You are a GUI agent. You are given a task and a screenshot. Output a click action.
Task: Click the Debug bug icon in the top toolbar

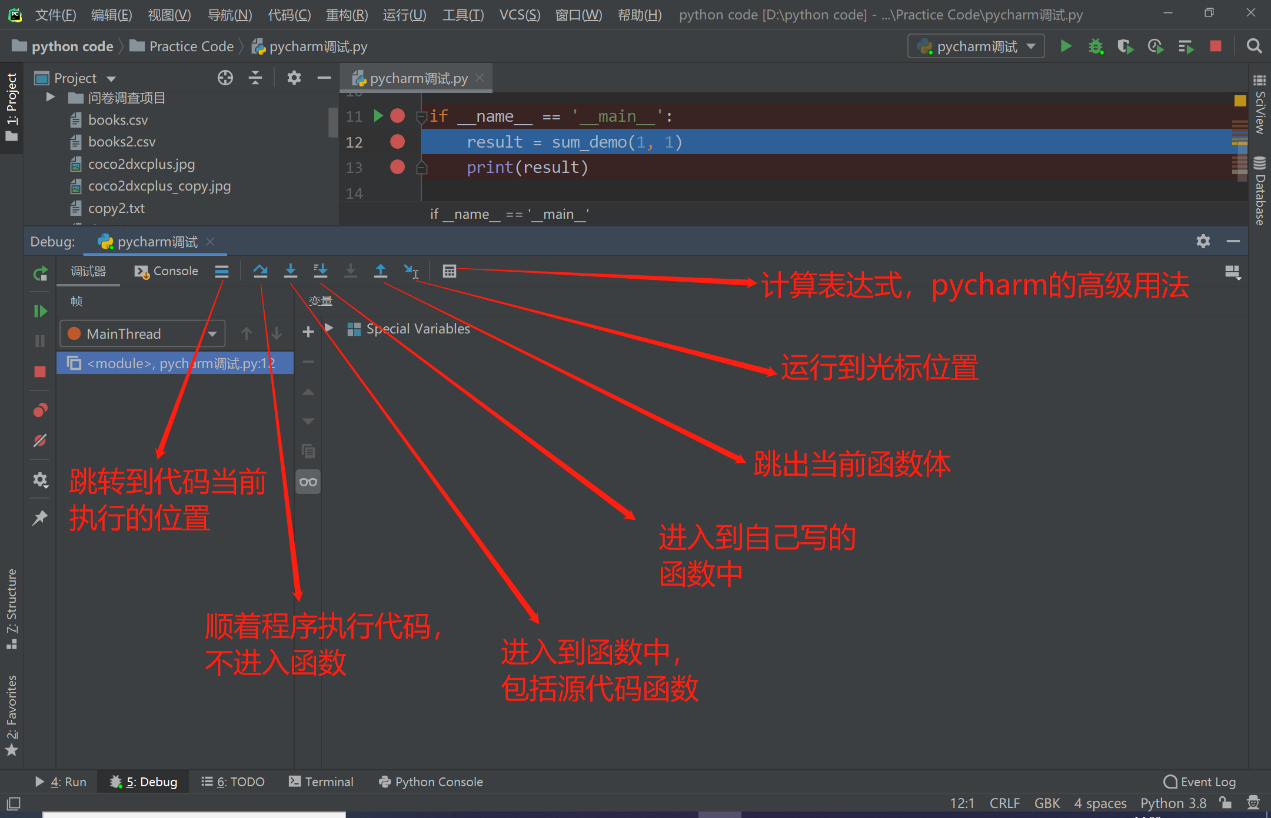point(1096,46)
